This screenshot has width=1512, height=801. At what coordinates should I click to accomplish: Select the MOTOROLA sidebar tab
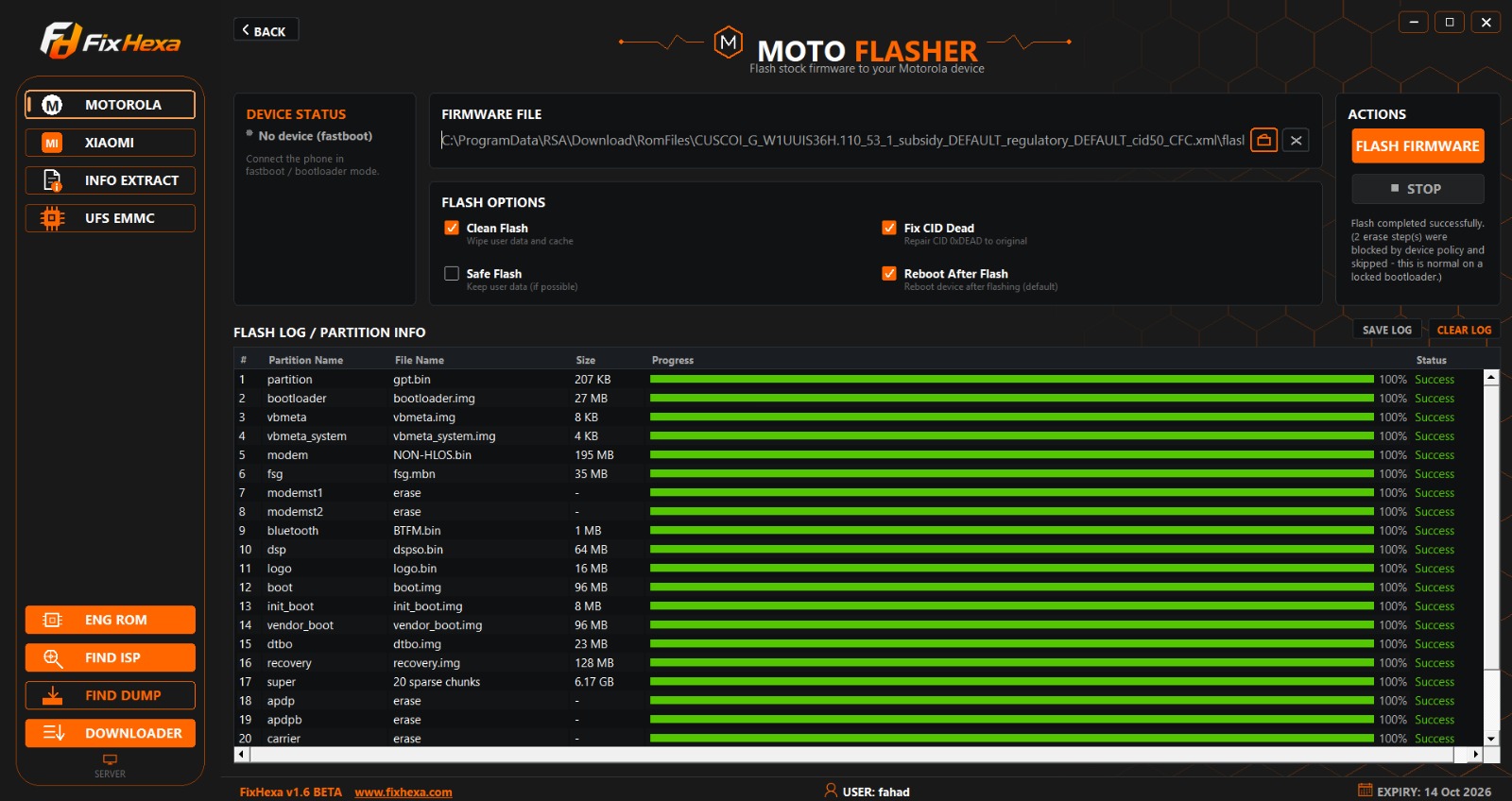click(111, 105)
